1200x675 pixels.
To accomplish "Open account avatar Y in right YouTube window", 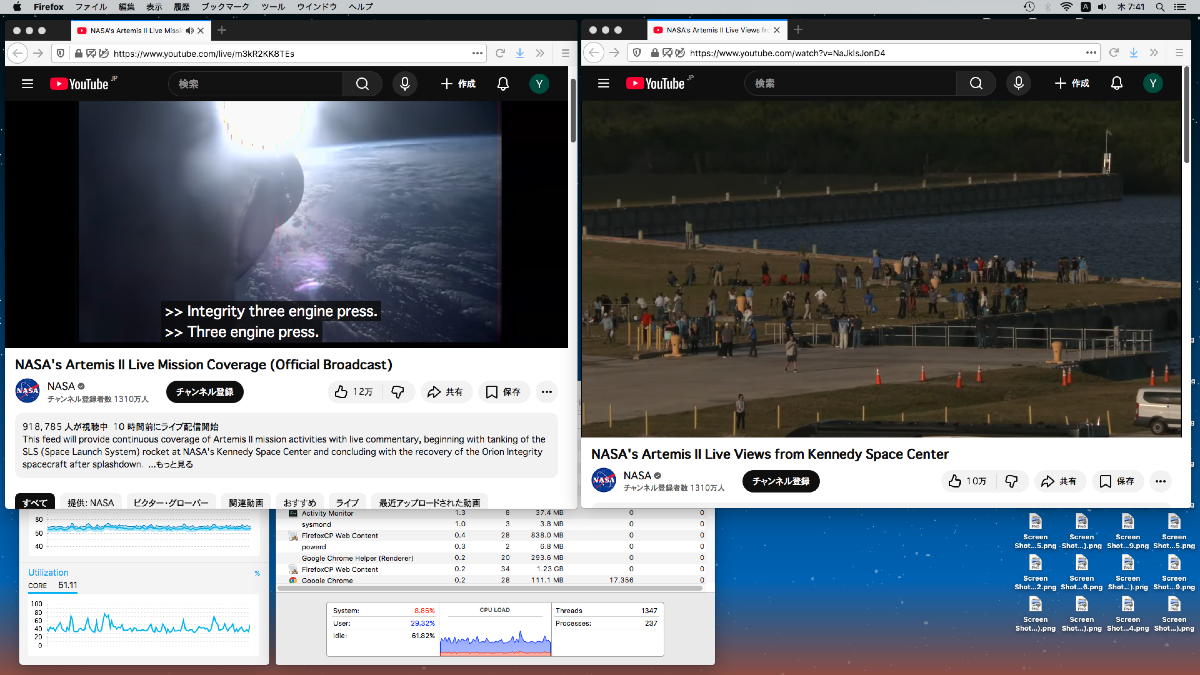I will (x=1153, y=84).
